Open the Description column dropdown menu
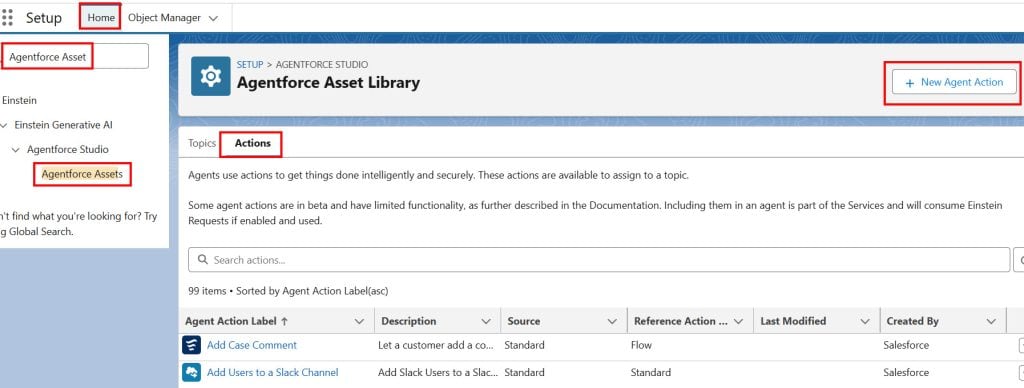Screen dimensions: 1024x388 486,321
